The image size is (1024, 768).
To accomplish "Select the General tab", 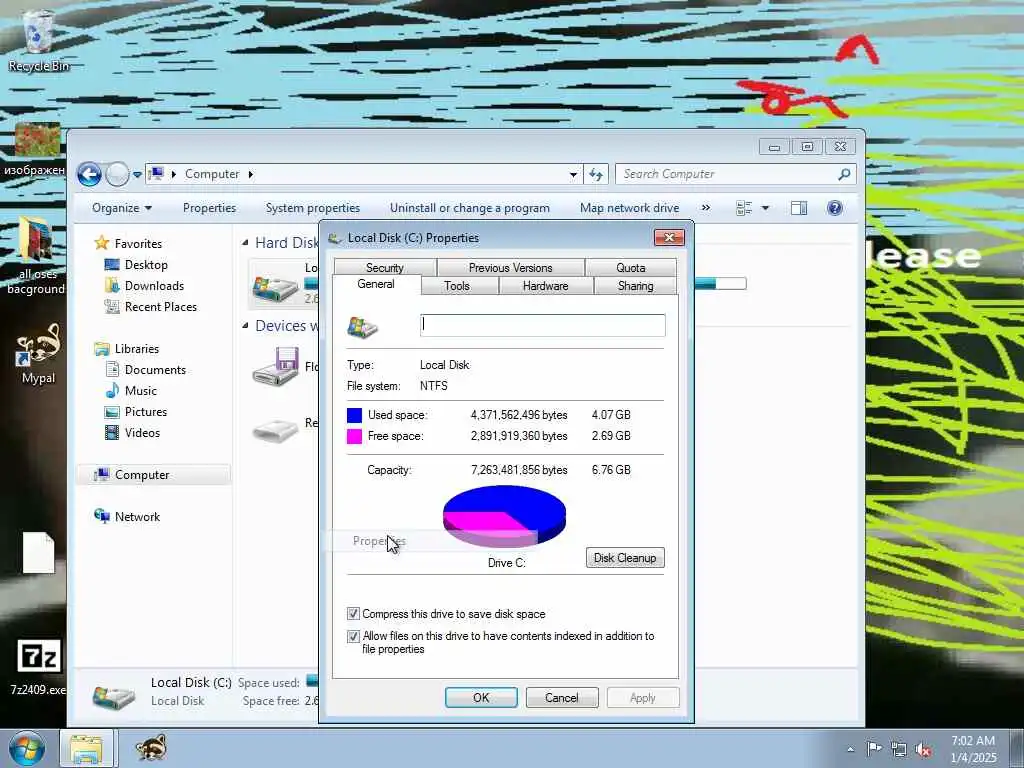I will pos(376,284).
